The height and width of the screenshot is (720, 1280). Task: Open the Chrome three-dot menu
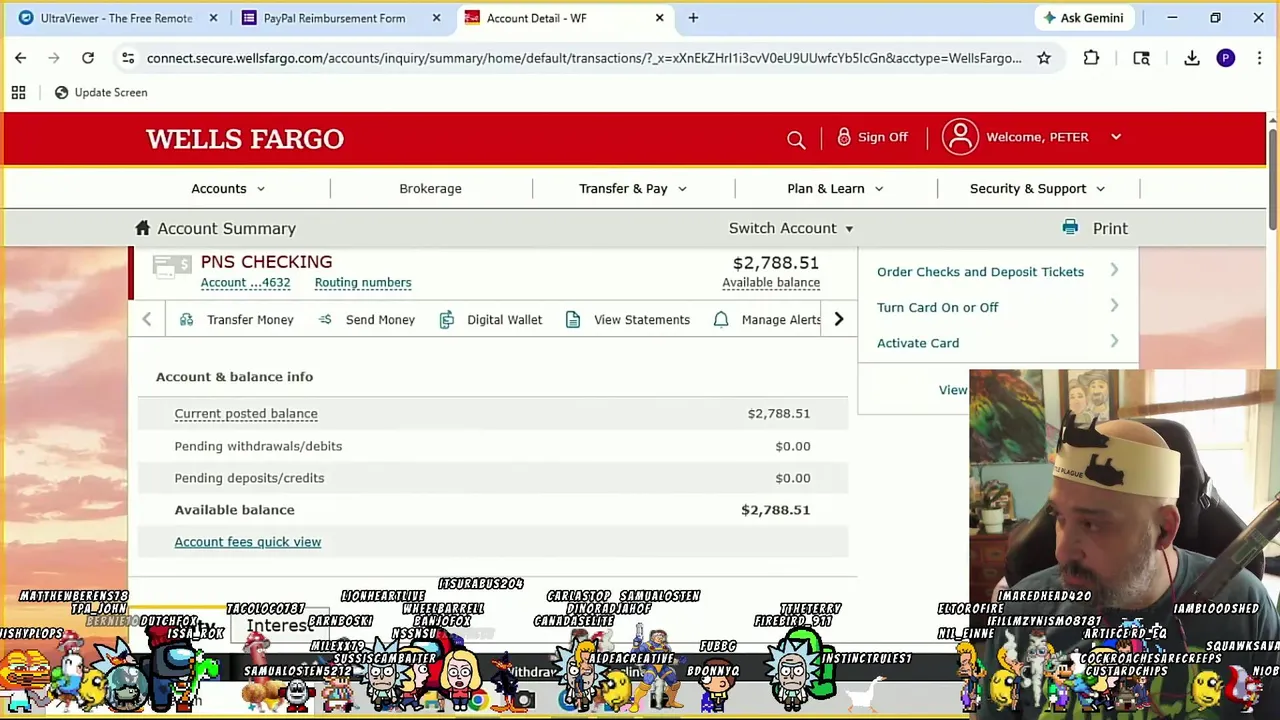coord(1259,58)
